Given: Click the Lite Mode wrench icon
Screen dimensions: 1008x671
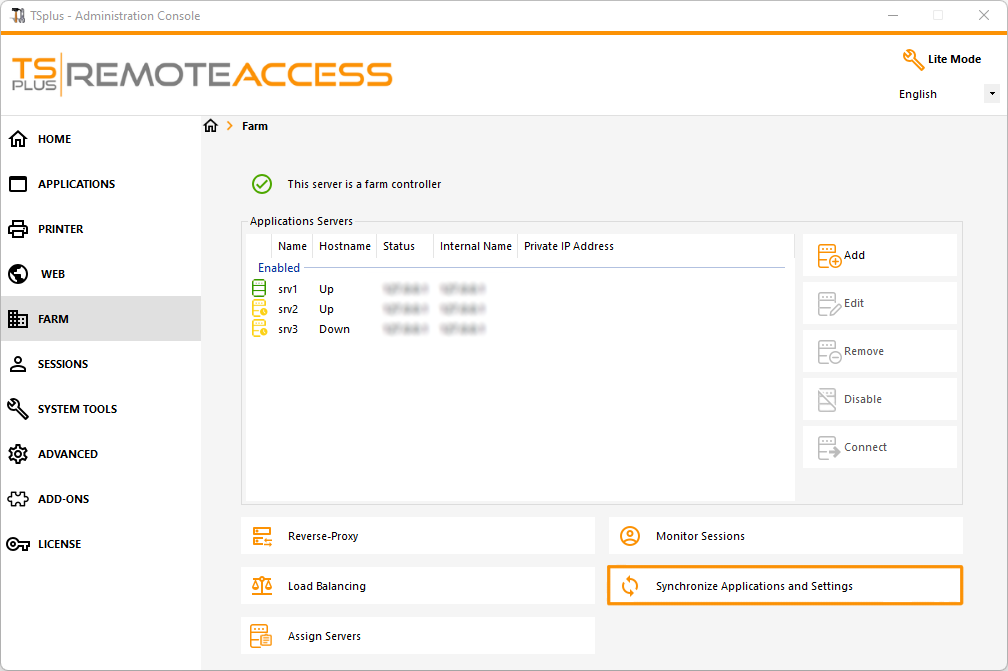Looking at the screenshot, I should tap(912, 60).
